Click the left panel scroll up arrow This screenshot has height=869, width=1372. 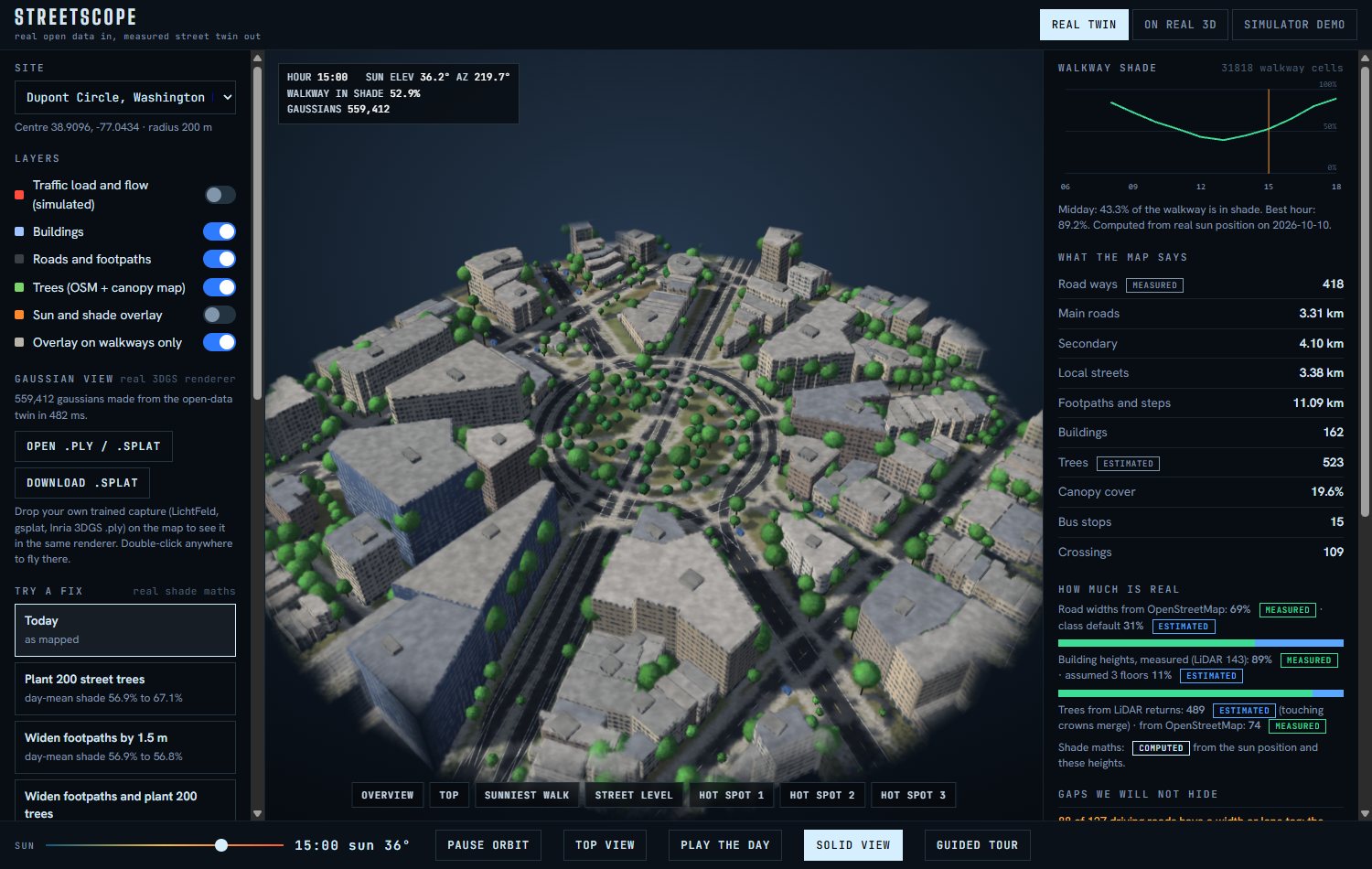point(257,59)
